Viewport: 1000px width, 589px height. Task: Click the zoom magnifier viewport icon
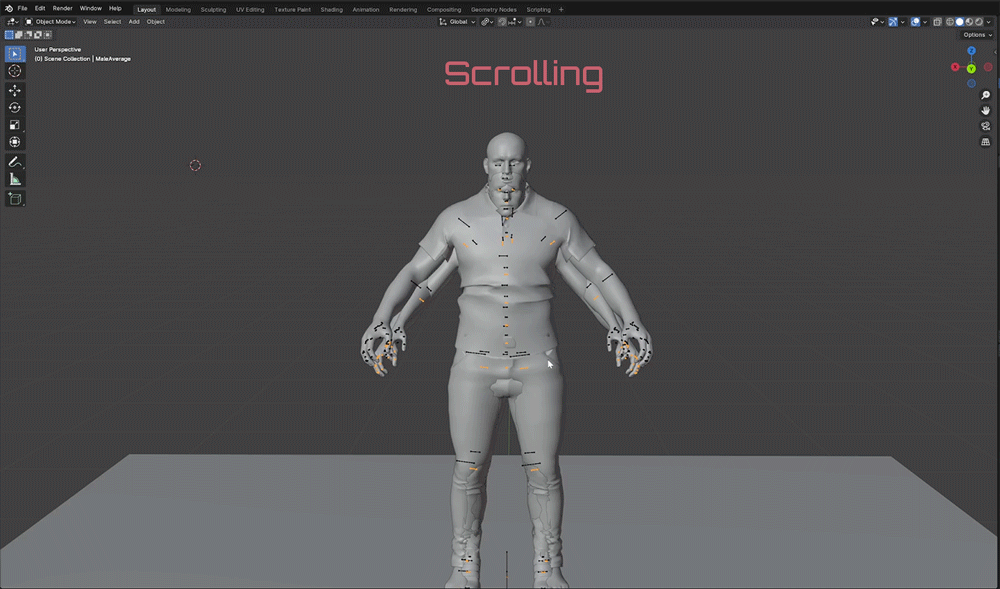click(x=985, y=95)
